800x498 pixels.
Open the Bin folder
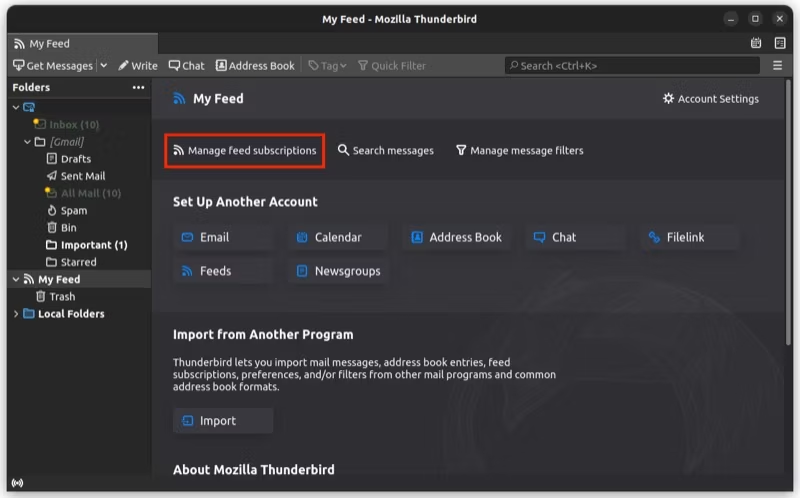point(62,228)
